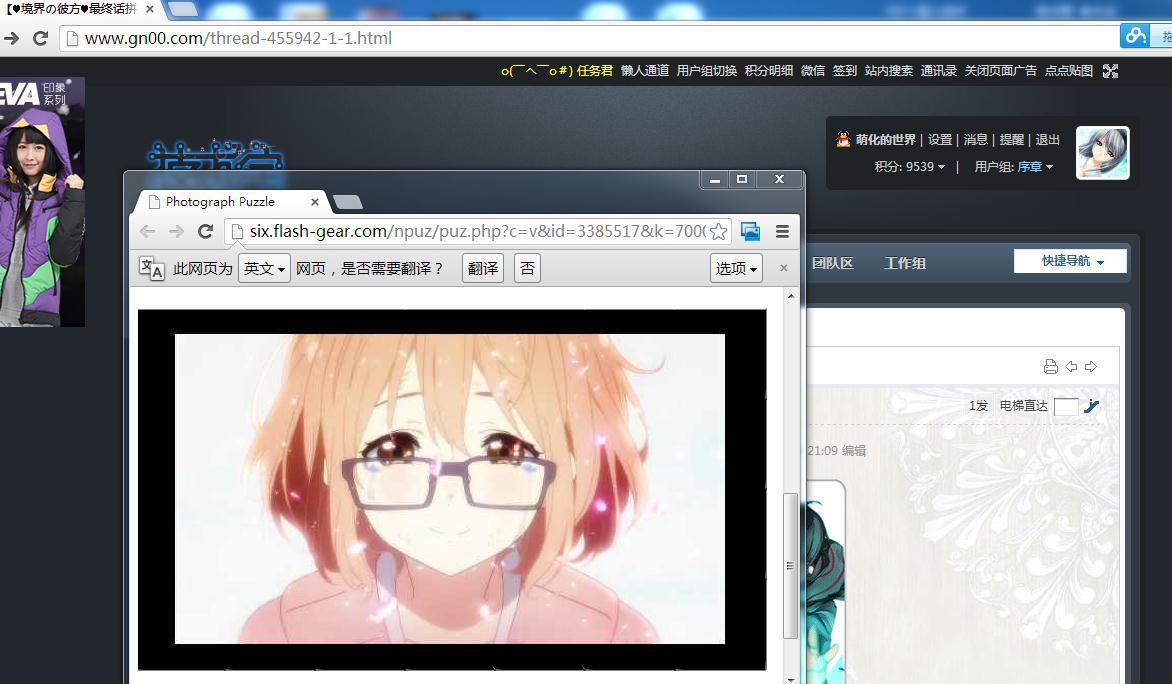Expand the 快捷导航 quick navigation menu
Viewport: 1172px width, 684px height.
1071,261
